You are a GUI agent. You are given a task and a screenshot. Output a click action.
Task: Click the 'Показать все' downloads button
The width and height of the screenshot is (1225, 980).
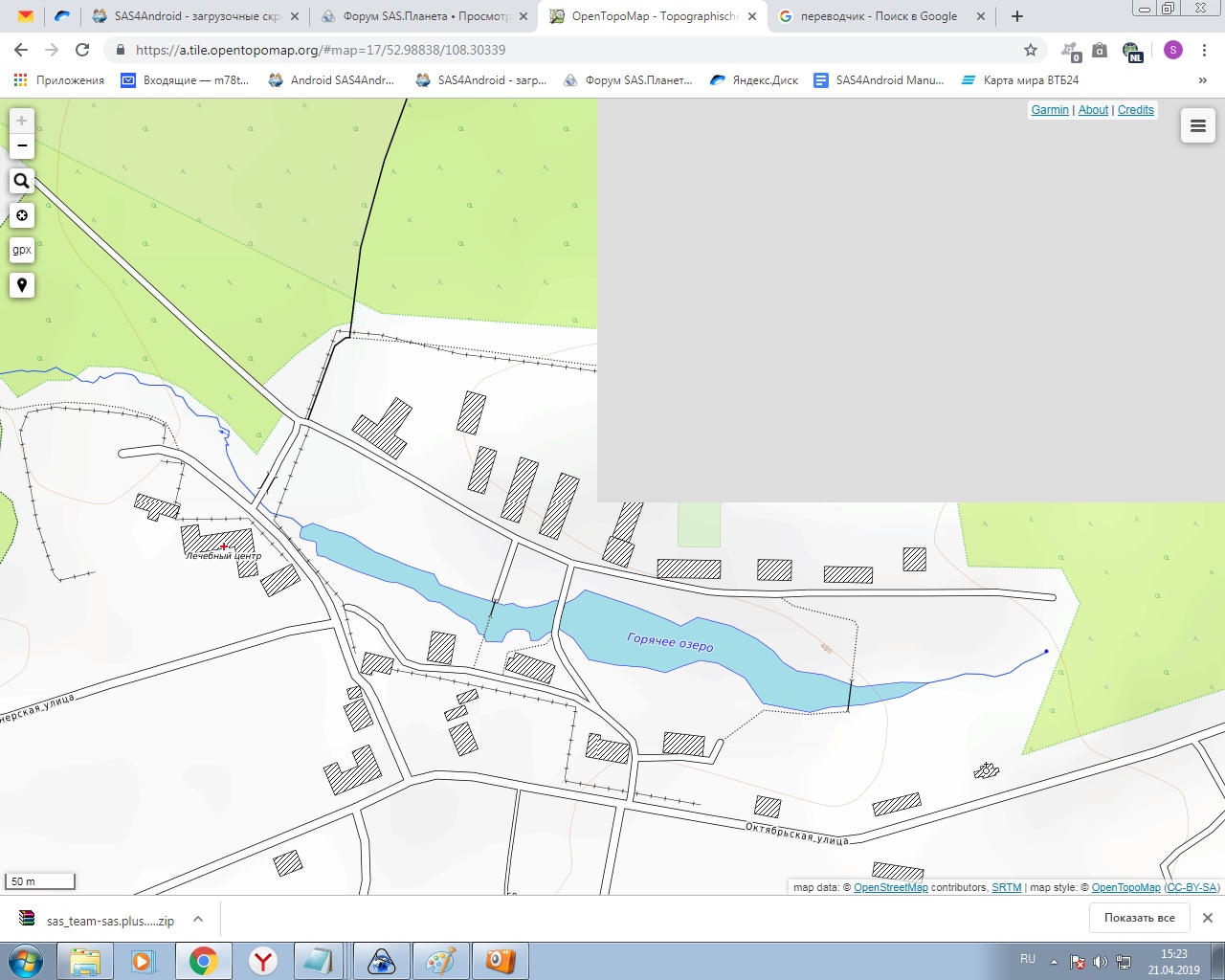click(x=1139, y=918)
